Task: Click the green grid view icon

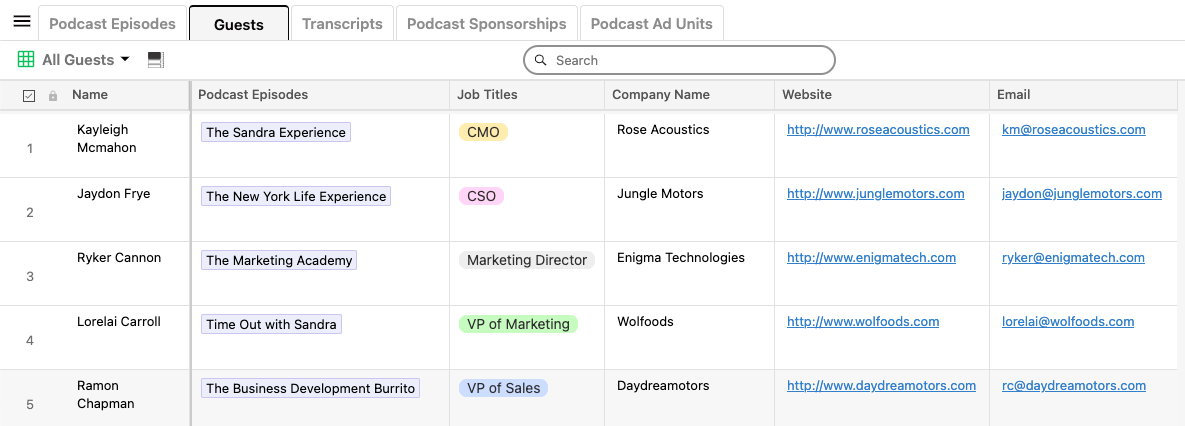Action: click(26, 60)
